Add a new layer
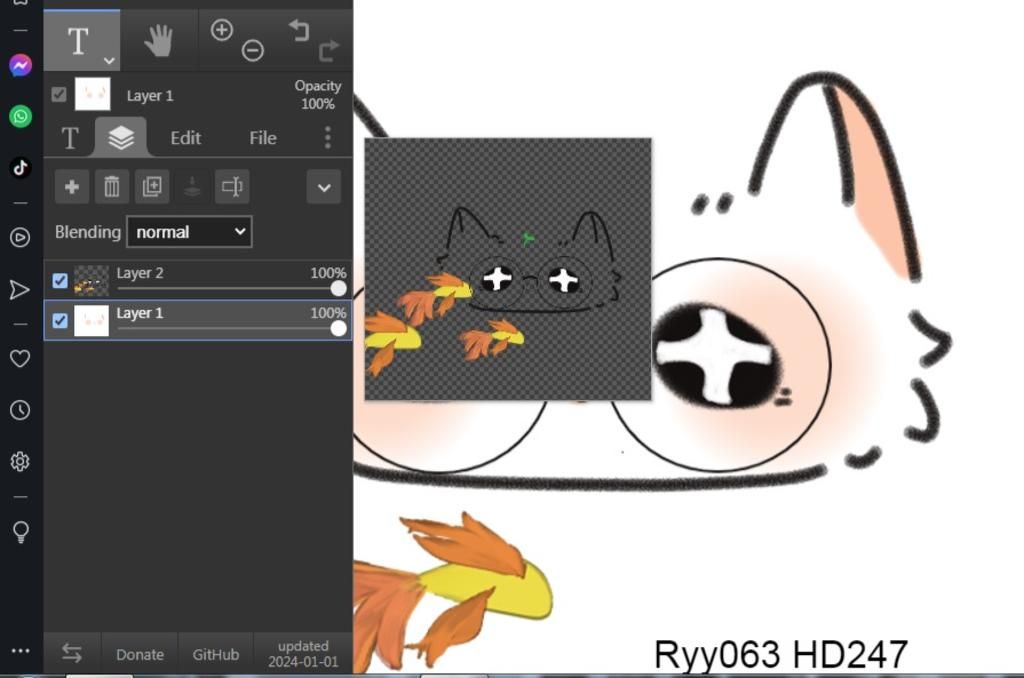The width and height of the screenshot is (1024, 678). click(72, 187)
